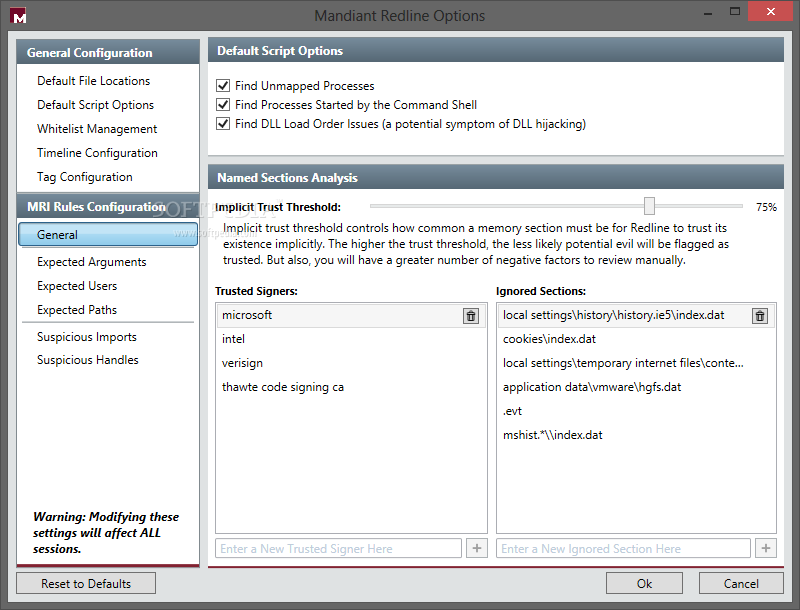Toggle Find DLL Load Order Issues checkbox
This screenshot has width=800, height=610.
tap(223, 123)
